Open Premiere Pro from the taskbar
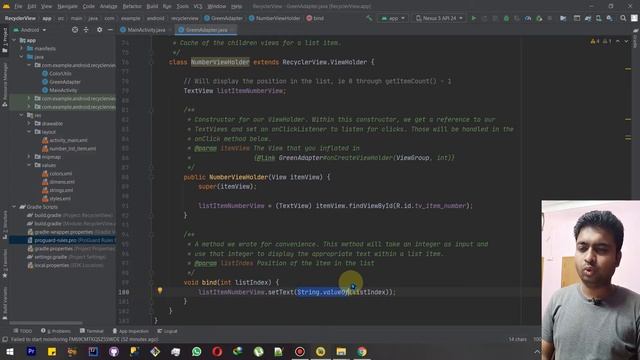 tap(31, 351)
